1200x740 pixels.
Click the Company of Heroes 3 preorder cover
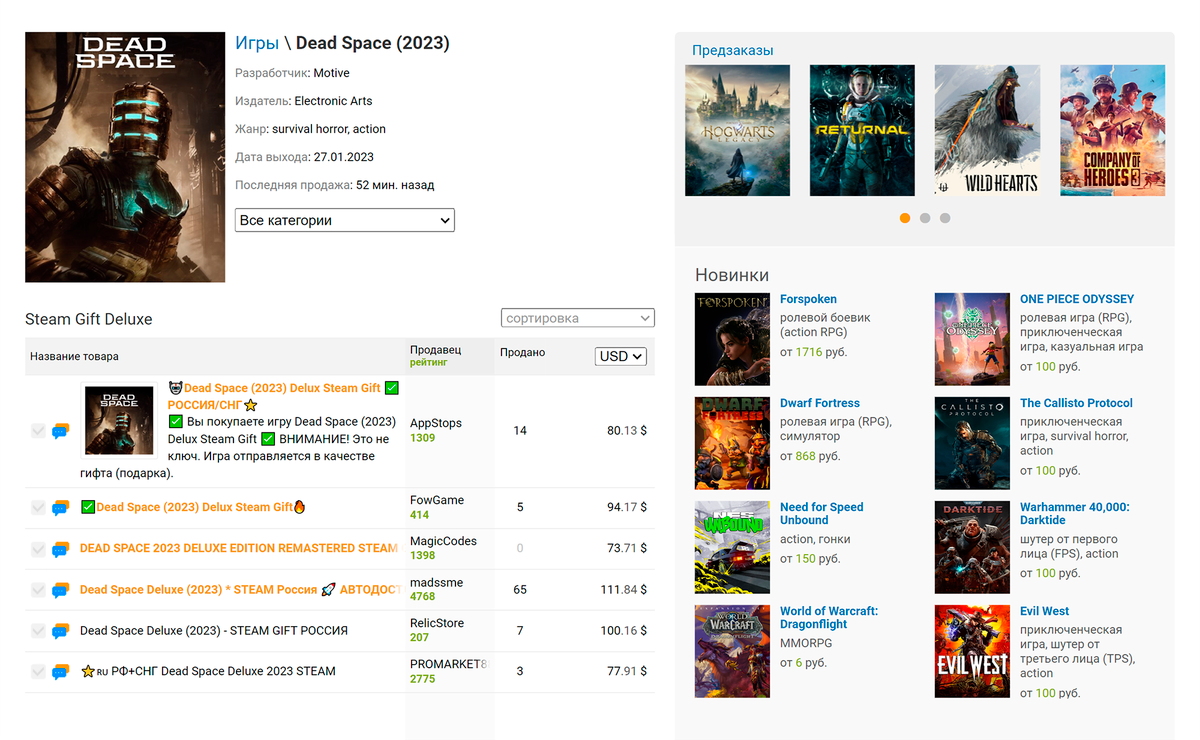pyautogui.click(x=1112, y=130)
